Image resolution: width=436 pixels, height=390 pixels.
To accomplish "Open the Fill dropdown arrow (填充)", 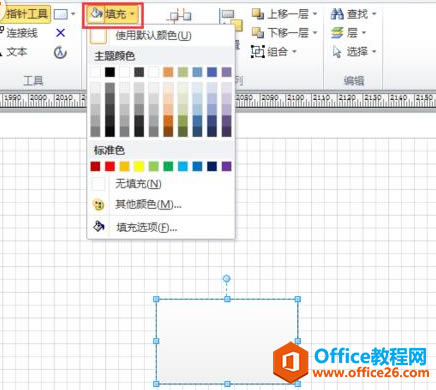I will (132, 14).
